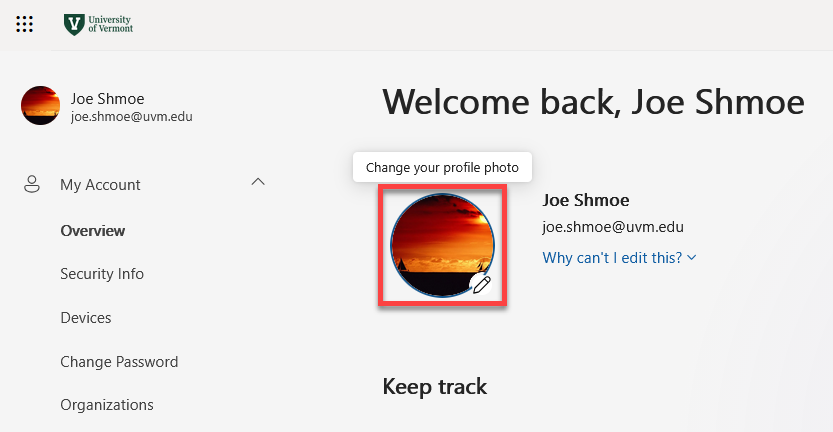Open the app launcher waffle icon
This screenshot has height=432, width=833.
click(x=25, y=24)
